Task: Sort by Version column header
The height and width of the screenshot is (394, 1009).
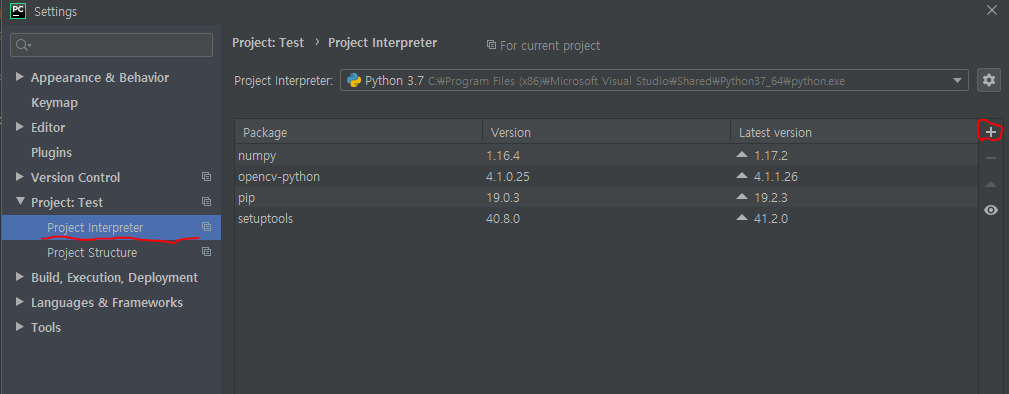Action: coord(607,132)
